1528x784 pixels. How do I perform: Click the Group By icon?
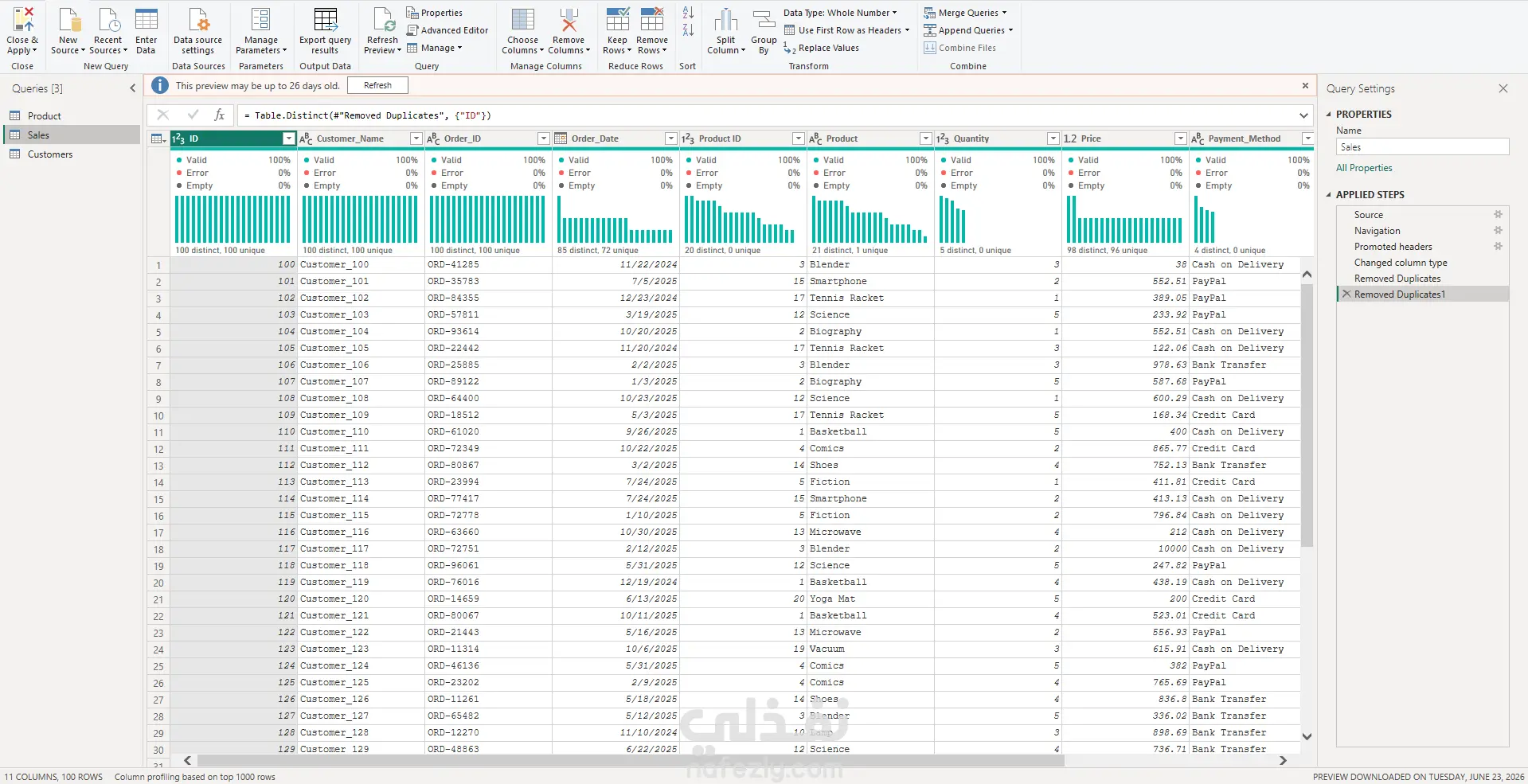pos(764,19)
